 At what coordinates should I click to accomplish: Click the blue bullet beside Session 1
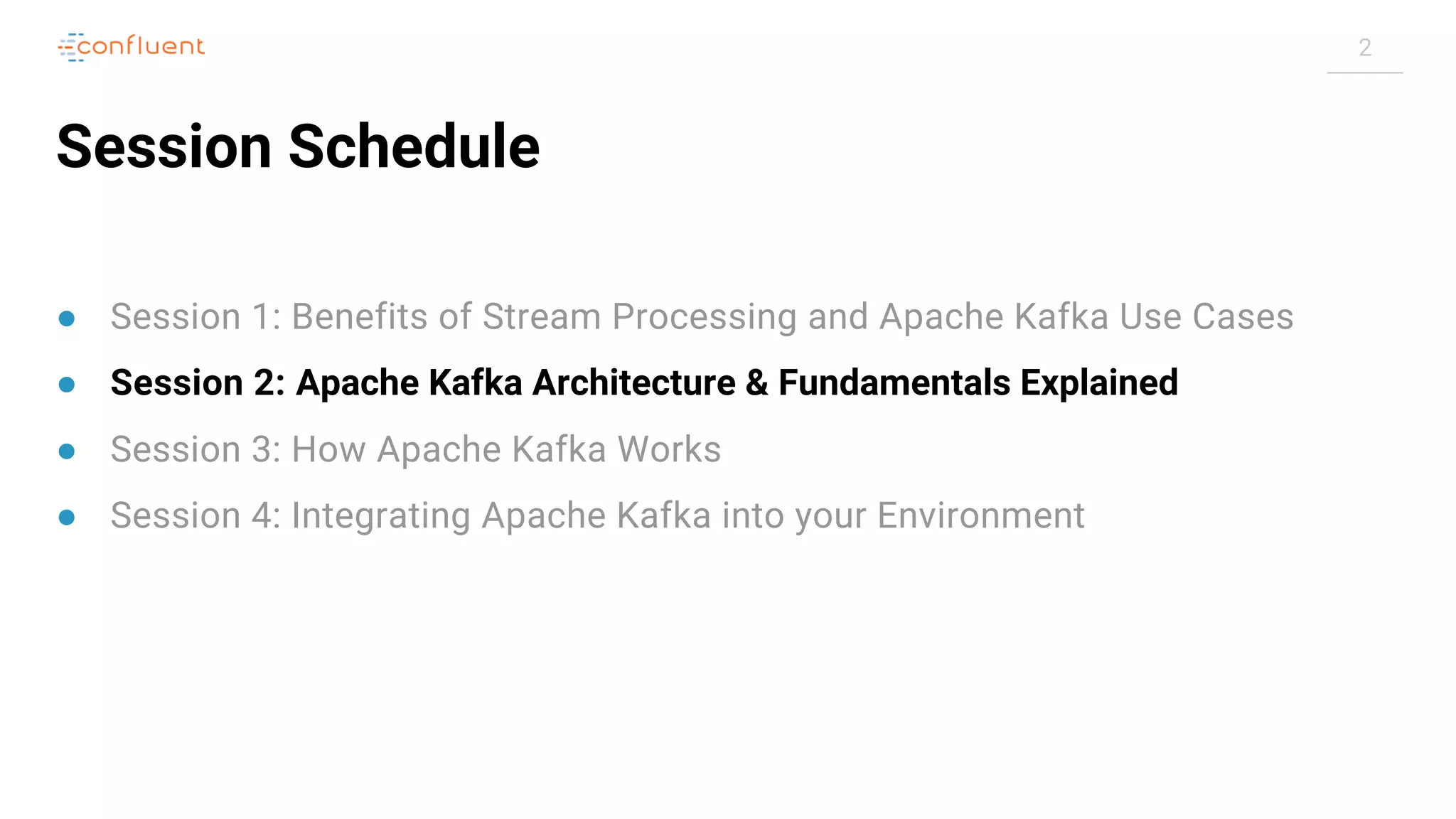[67, 318]
